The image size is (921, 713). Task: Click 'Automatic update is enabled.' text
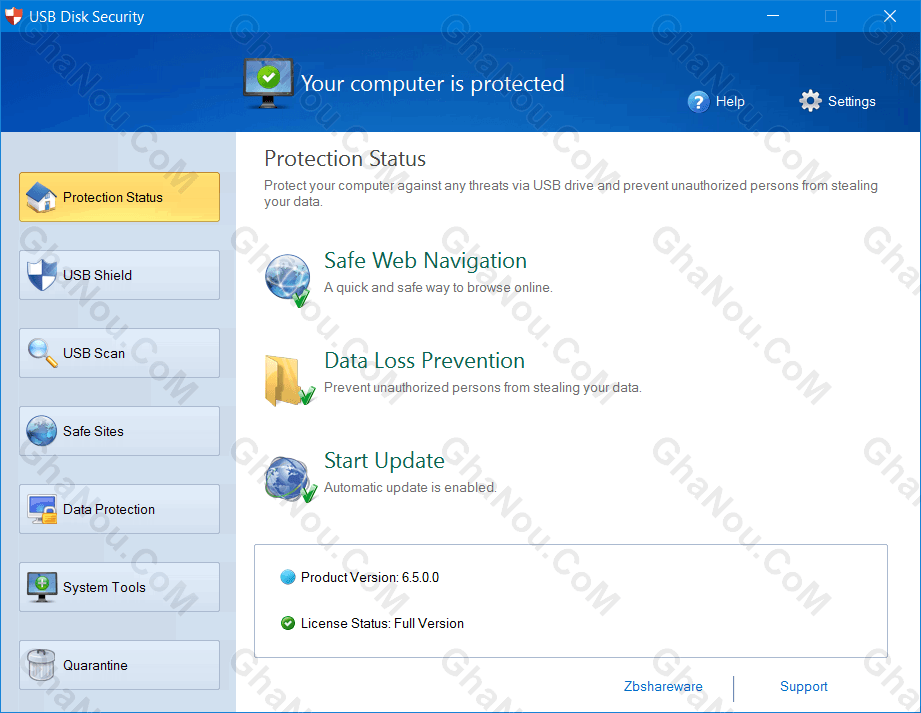(x=410, y=487)
